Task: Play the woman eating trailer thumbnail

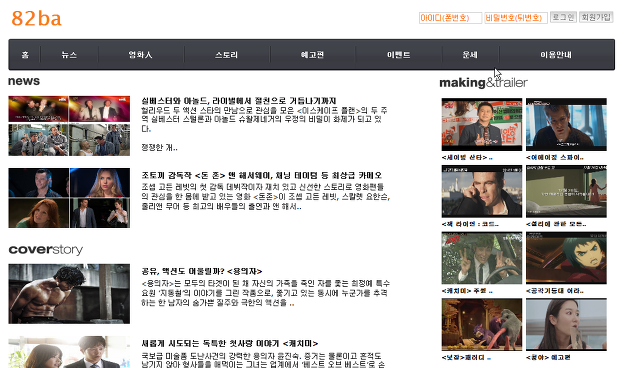Action: (566, 324)
